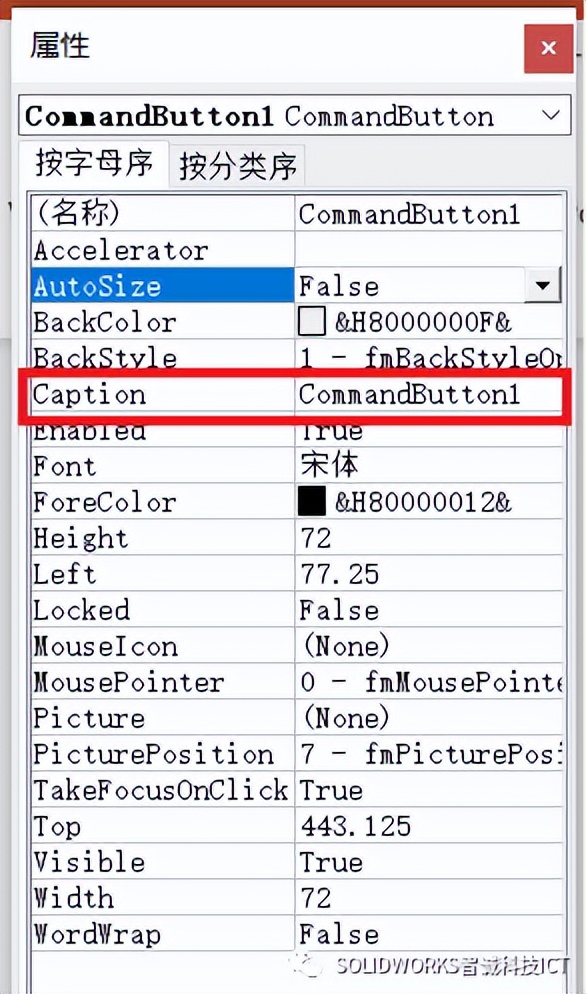Select the MousePointer property value
This screenshot has width=586, height=994.
(x=429, y=682)
